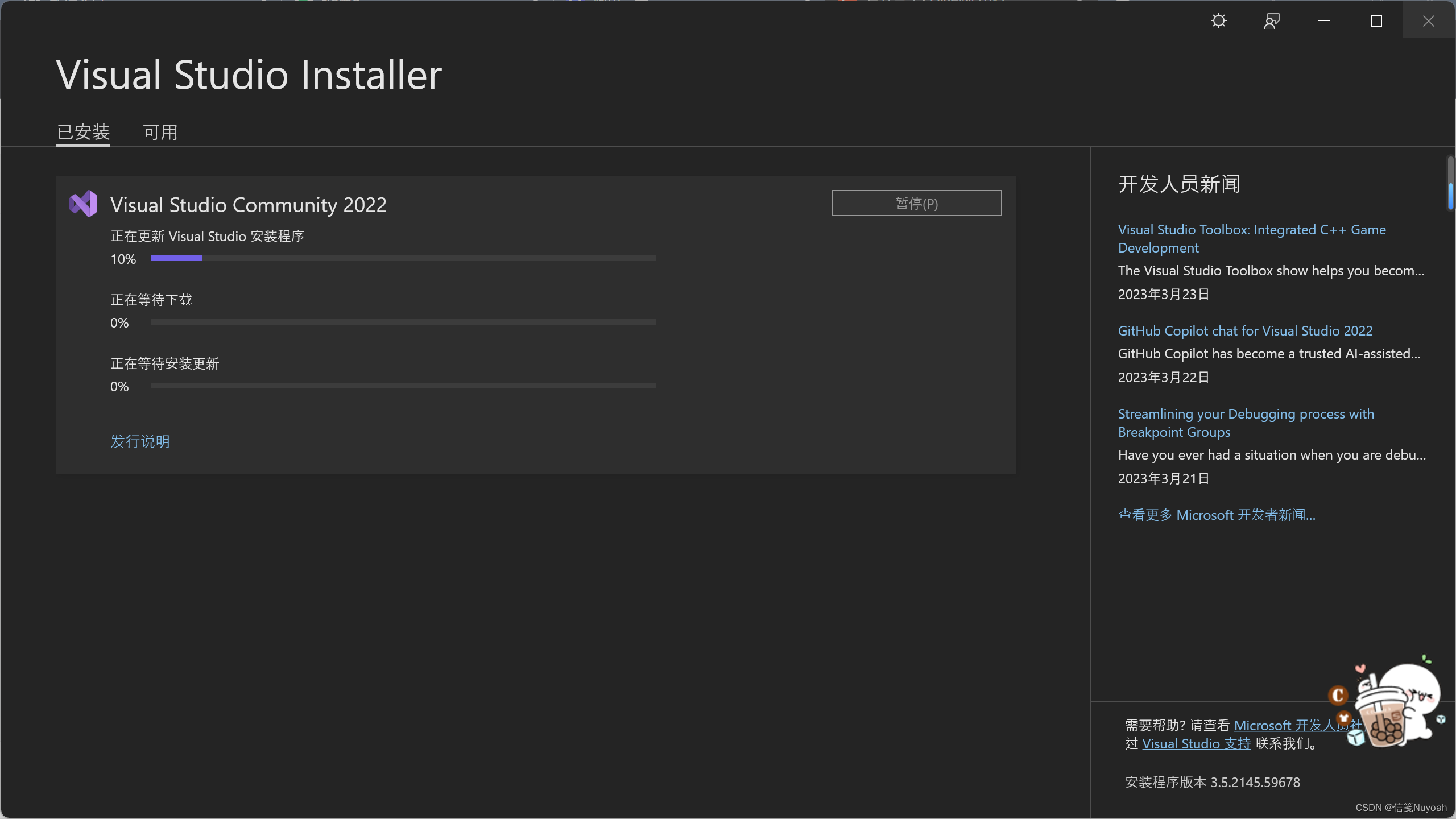This screenshot has height=819, width=1456.
Task: Click 查看更多 Microsoft 开发者新闻 link
Action: [1217, 515]
